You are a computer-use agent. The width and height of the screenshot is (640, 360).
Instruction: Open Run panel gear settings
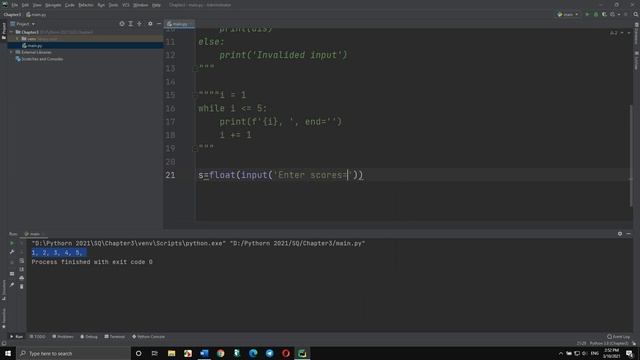tap(620, 234)
